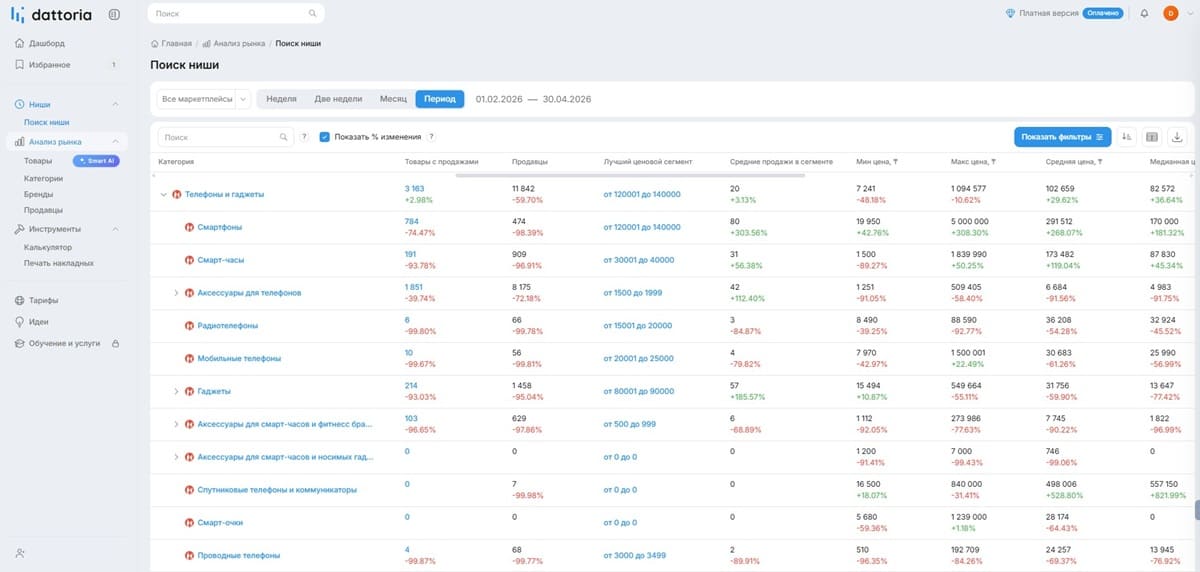Focus the table Поиск search field
This screenshot has height=572, width=1200.
(224, 137)
